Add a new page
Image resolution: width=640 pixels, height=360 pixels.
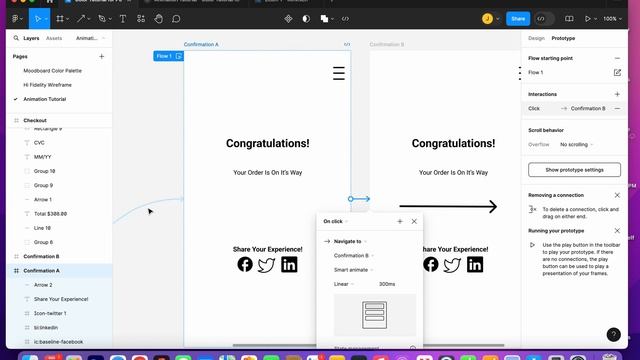(102, 56)
